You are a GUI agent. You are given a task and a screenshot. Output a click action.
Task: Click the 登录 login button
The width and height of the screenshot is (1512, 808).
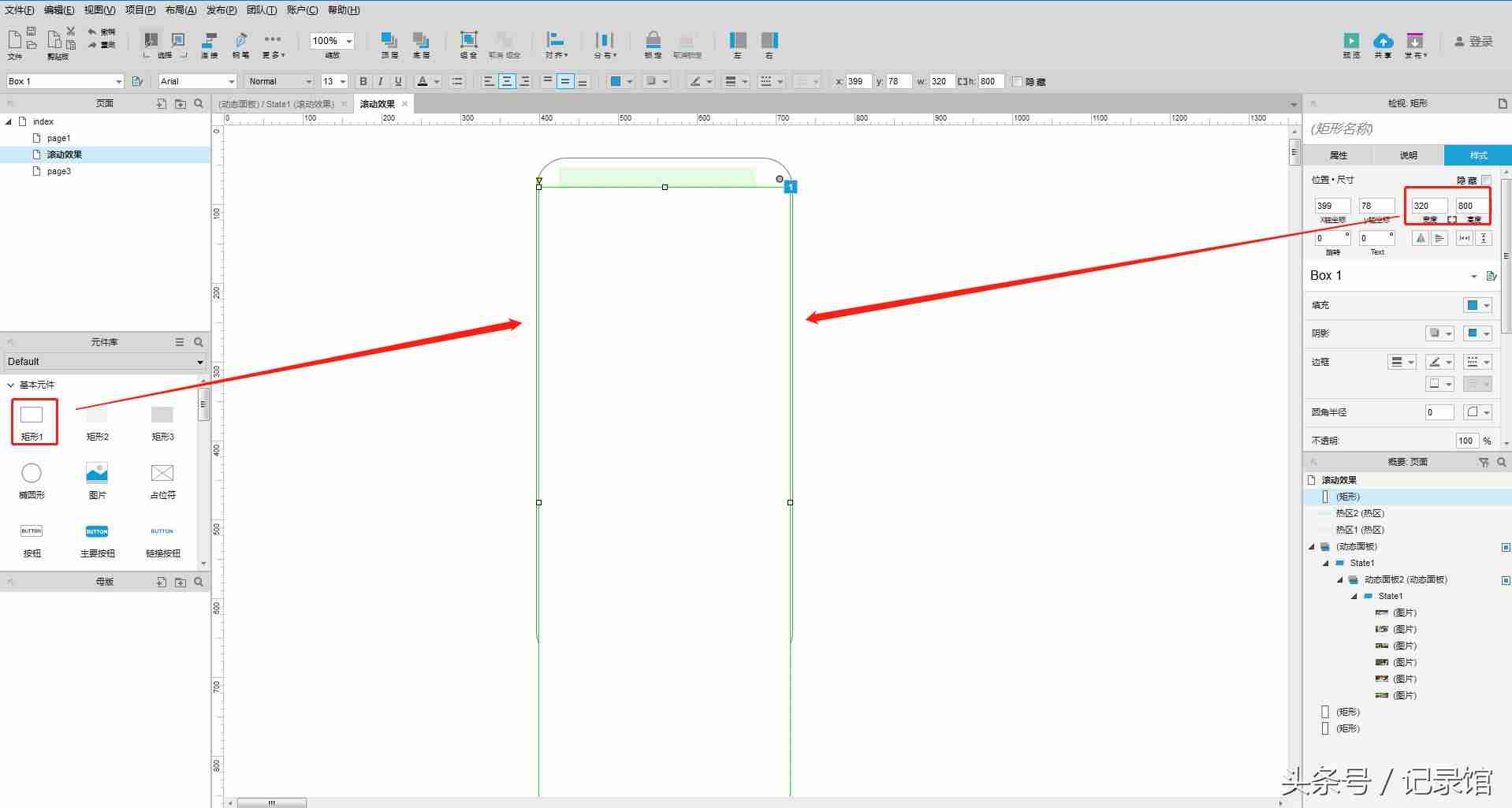pyautogui.click(x=1473, y=41)
